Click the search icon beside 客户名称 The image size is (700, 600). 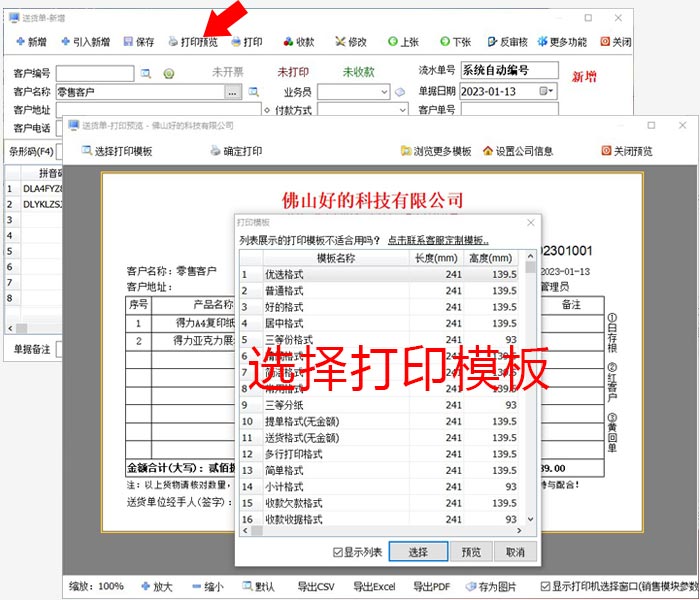254,92
